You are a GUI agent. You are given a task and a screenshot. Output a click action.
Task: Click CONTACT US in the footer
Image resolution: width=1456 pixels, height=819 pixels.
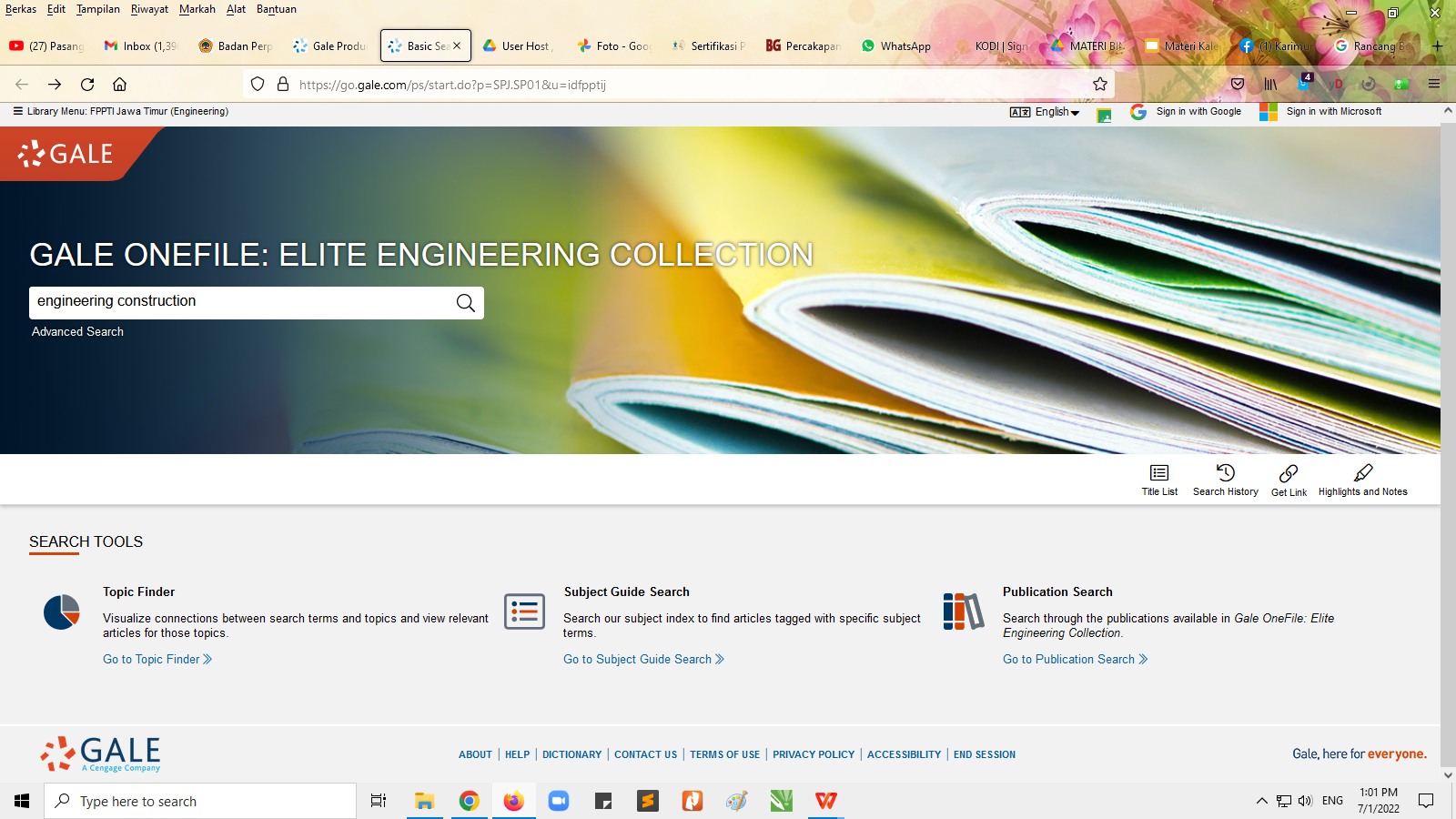645,754
